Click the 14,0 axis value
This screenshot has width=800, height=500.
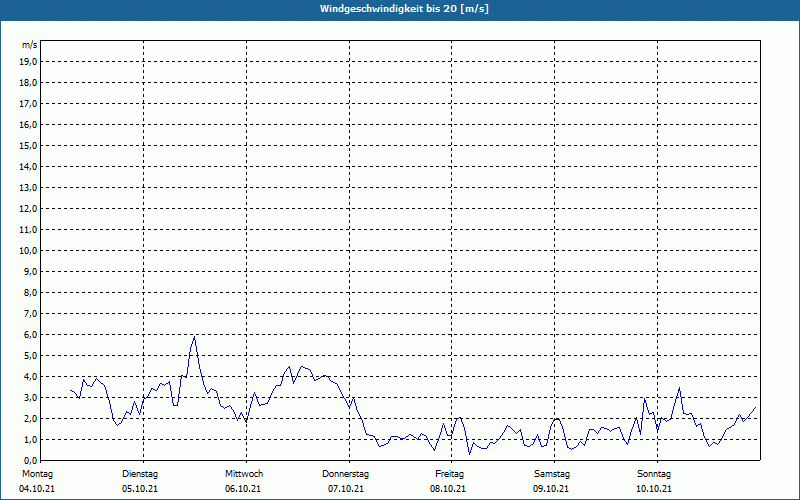28,167
